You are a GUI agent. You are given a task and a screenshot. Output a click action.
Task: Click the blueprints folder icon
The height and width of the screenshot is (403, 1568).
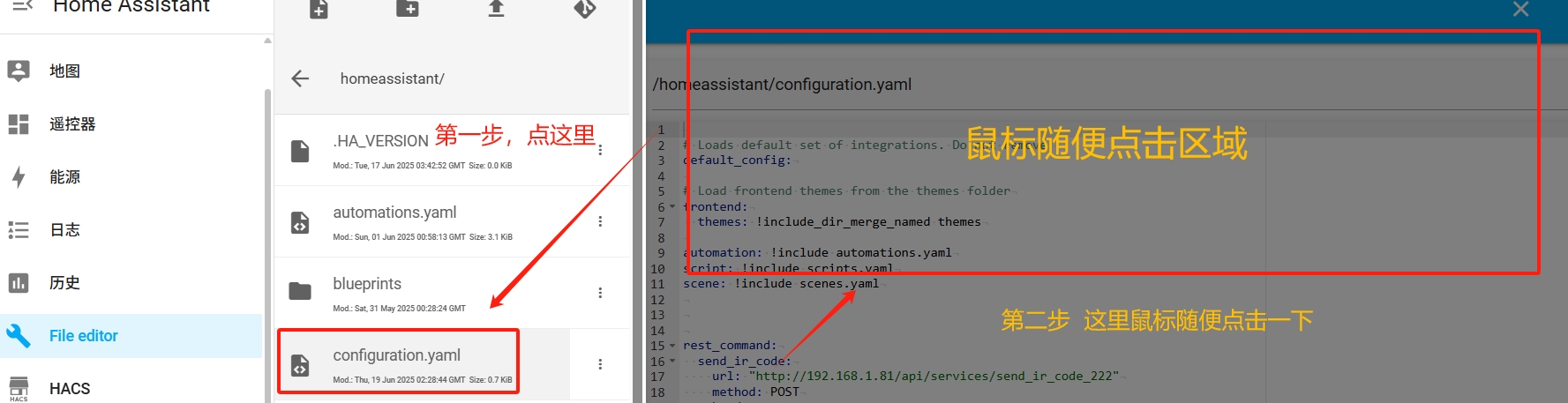click(x=300, y=291)
